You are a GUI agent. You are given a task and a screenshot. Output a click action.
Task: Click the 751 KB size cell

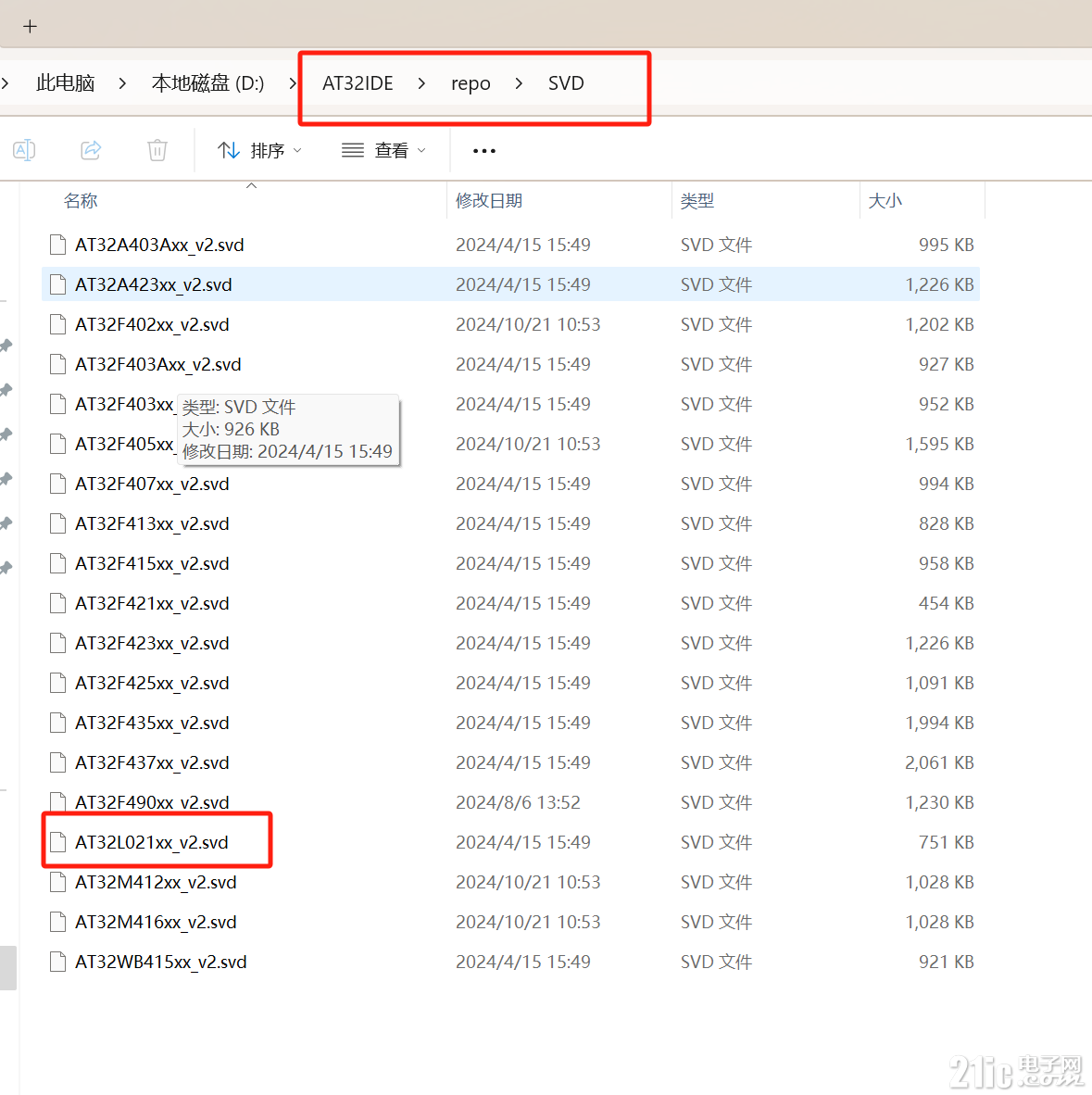[946, 842]
